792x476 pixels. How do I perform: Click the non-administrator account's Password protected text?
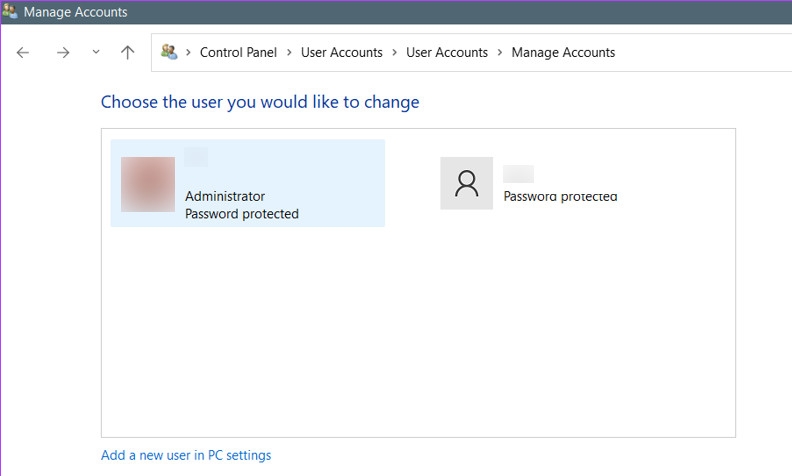pos(560,197)
